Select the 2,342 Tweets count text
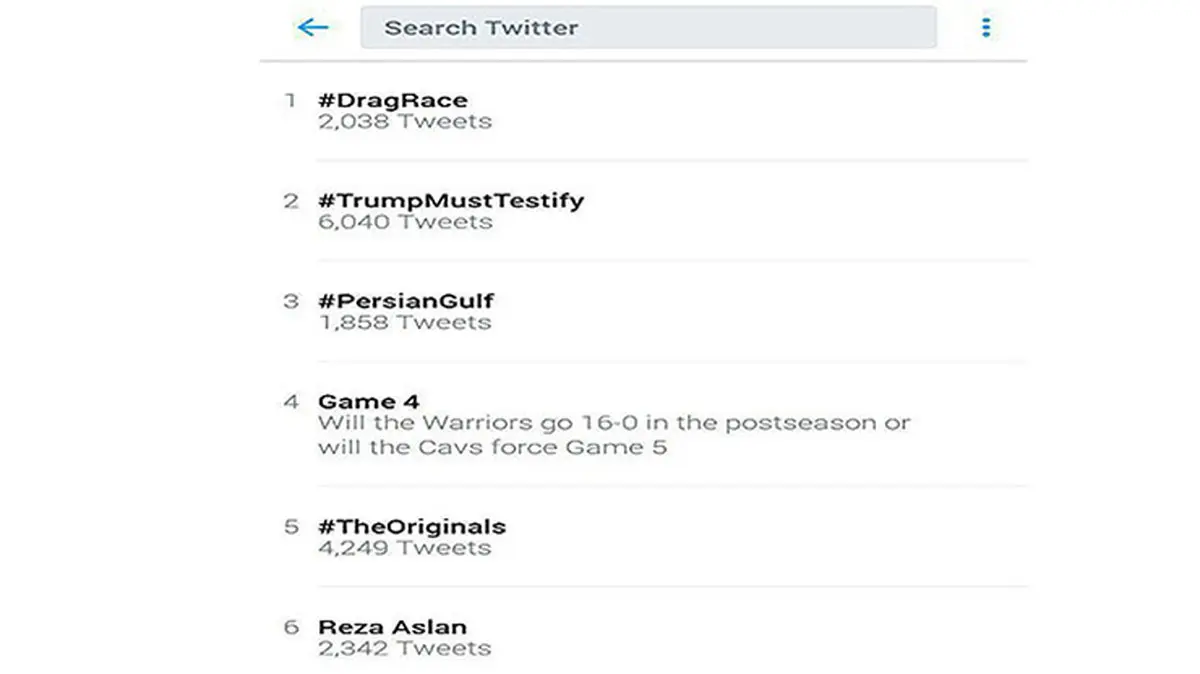 [404, 648]
